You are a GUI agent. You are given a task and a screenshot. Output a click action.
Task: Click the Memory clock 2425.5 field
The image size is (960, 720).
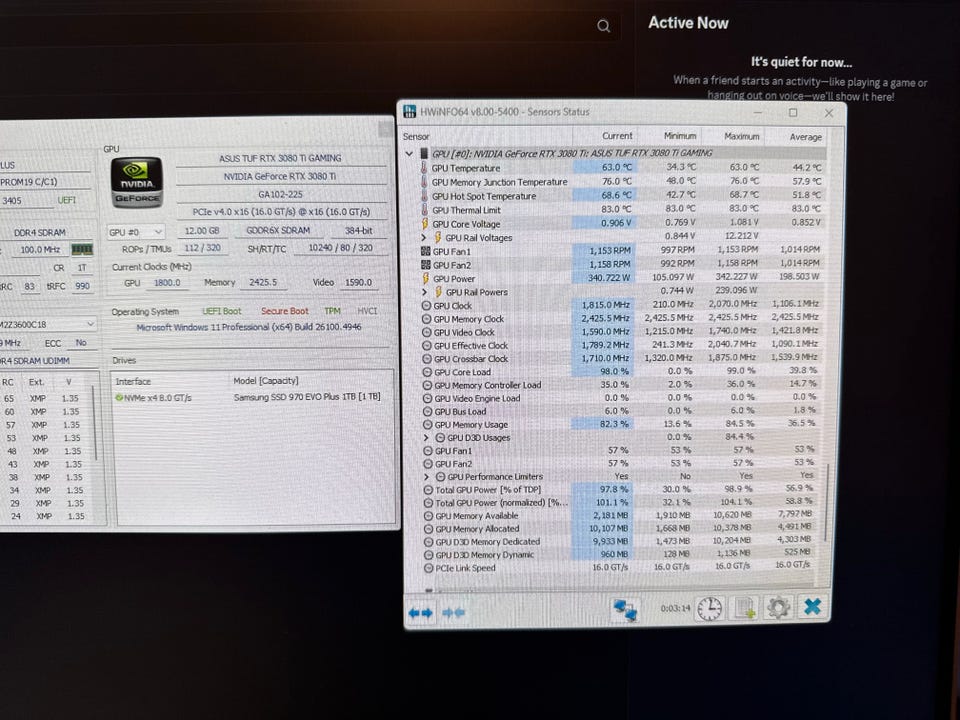[x=263, y=282]
